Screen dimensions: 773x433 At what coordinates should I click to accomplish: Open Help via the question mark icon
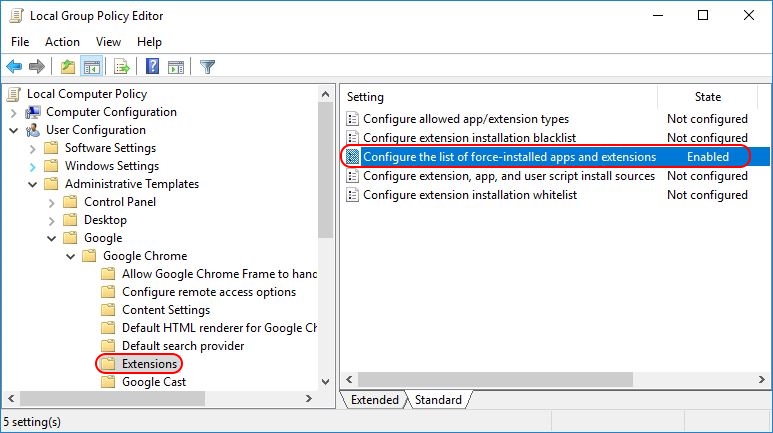pyautogui.click(x=152, y=66)
